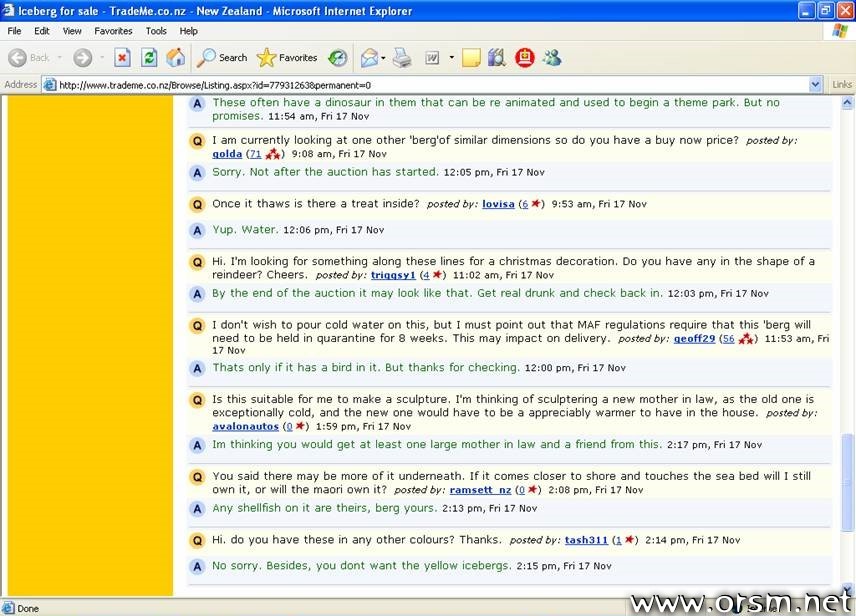Click the 'Yup. Water.' answer text
This screenshot has width=856, height=616.
[245, 229]
